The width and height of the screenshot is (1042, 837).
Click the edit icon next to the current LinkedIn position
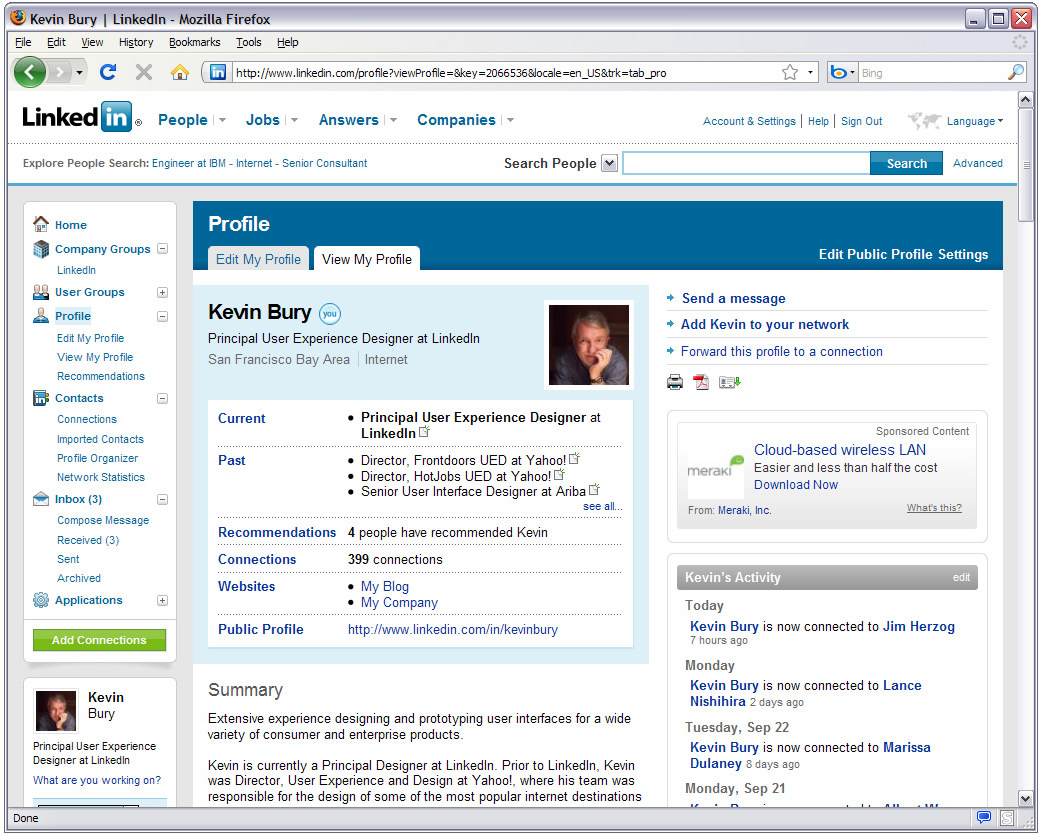(x=425, y=432)
